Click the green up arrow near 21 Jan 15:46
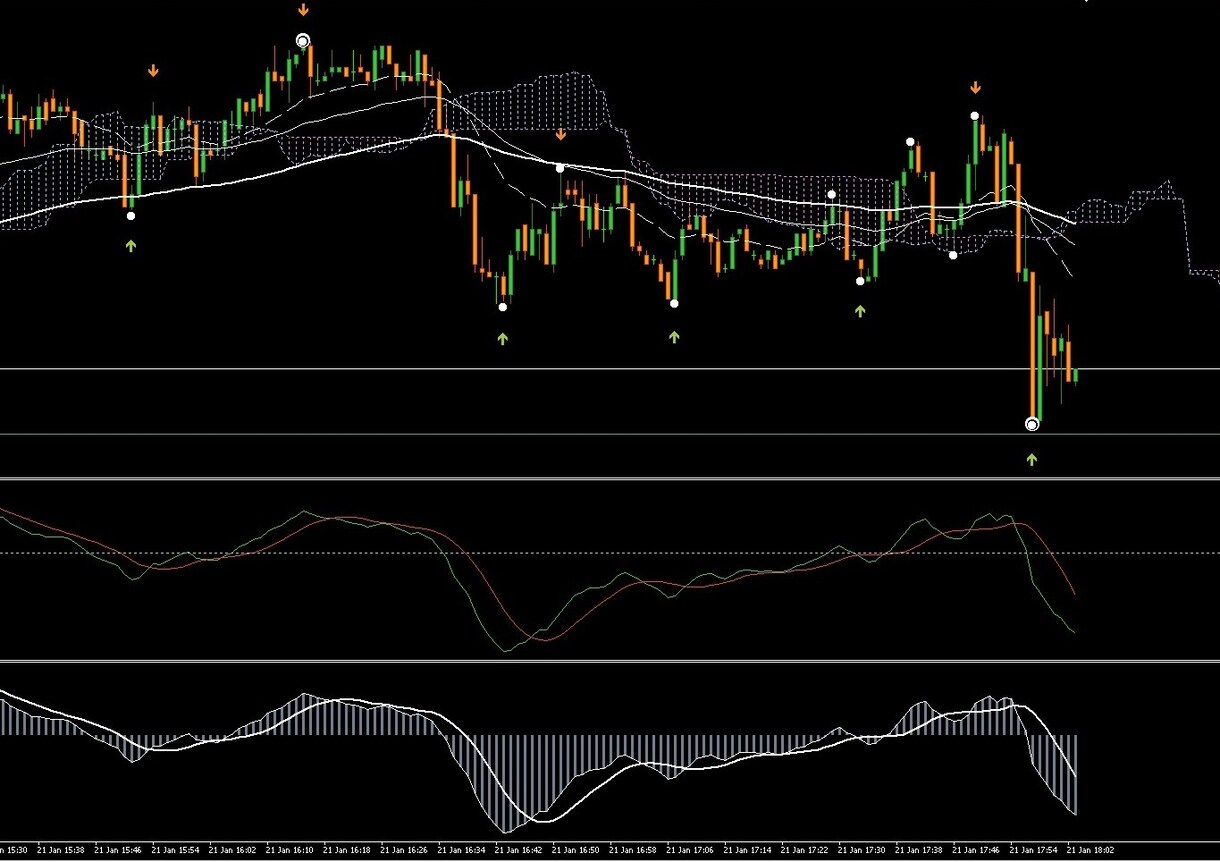Viewport: 1220px width, 862px height. click(131, 245)
